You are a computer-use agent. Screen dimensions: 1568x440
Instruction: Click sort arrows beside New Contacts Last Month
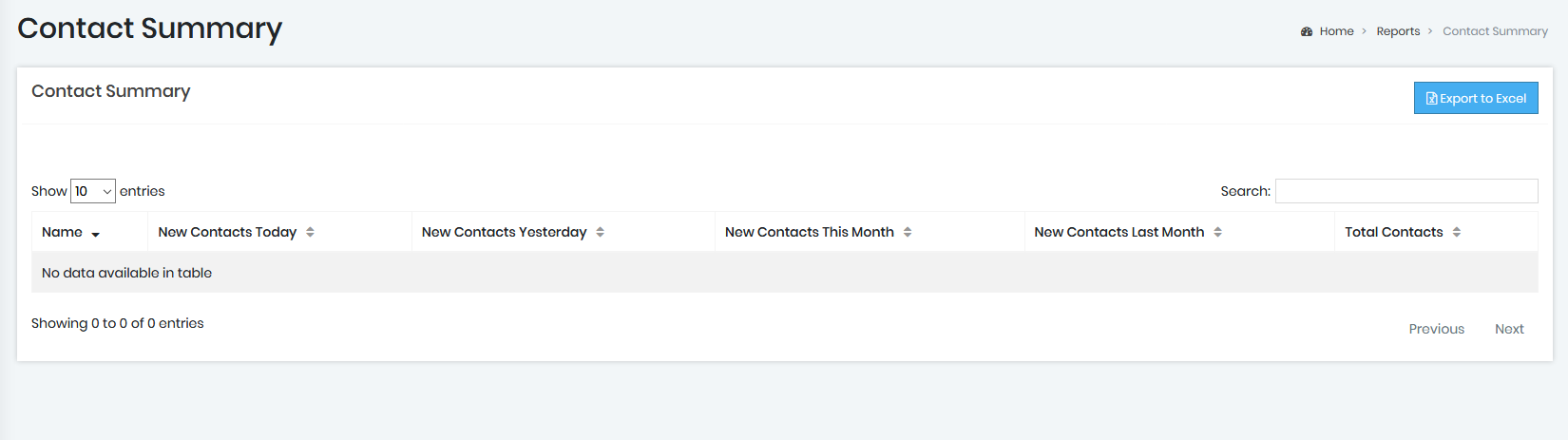[x=1217, y=232]
